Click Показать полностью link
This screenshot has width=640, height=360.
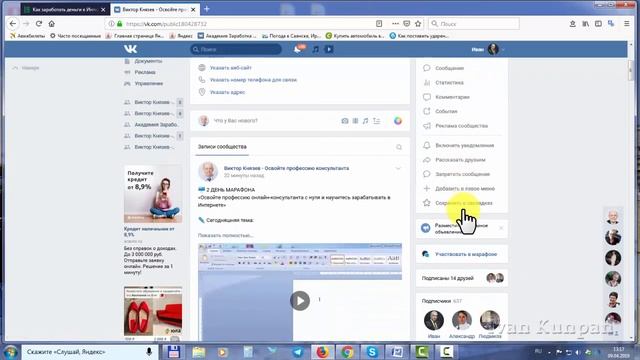pos(225,236)
